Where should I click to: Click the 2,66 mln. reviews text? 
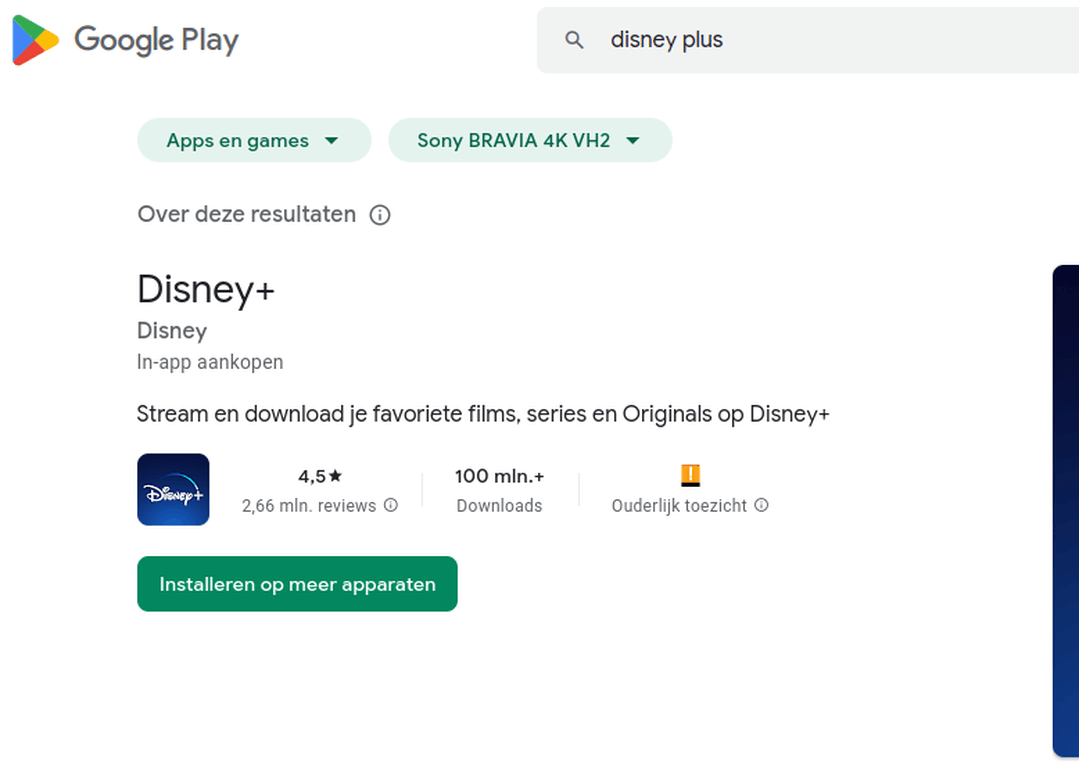pyautogui.click(x=309, y=506)
